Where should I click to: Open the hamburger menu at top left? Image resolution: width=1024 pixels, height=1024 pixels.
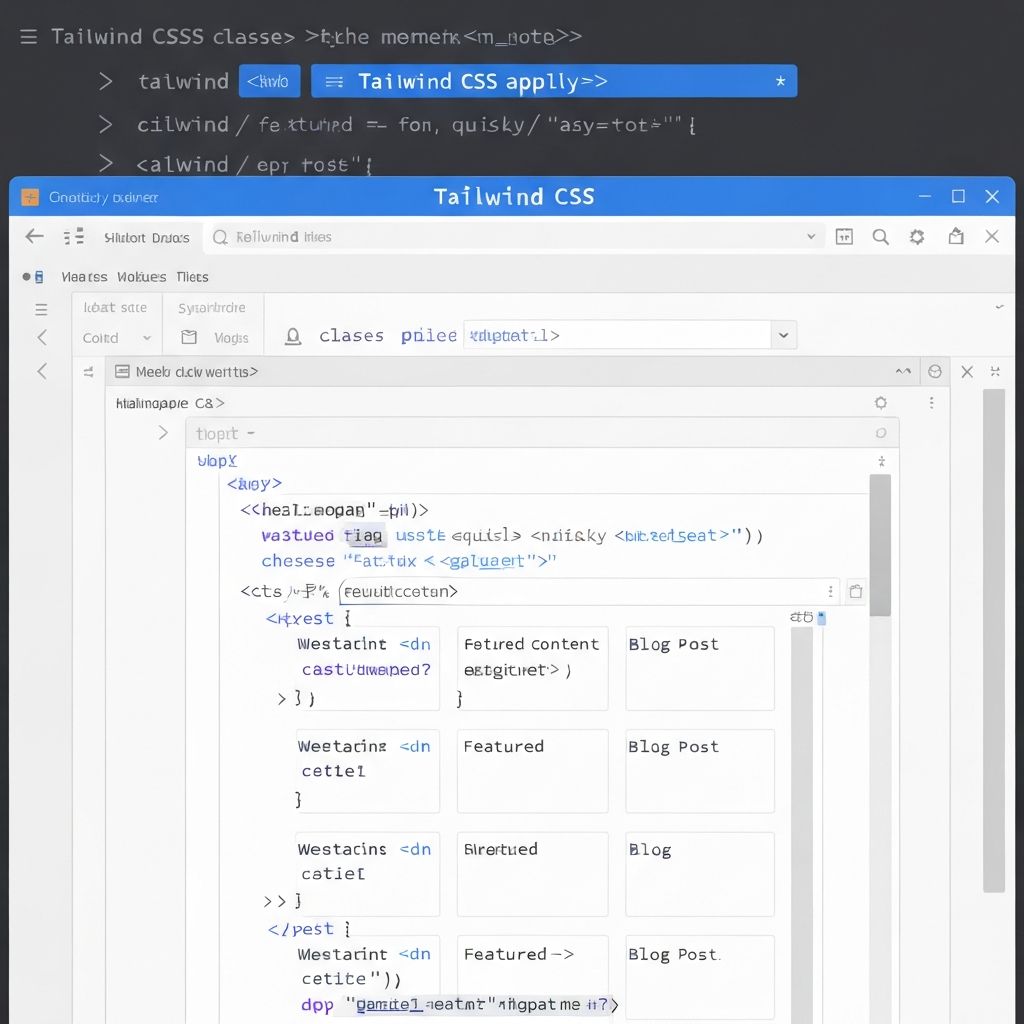tap(27, 36)
